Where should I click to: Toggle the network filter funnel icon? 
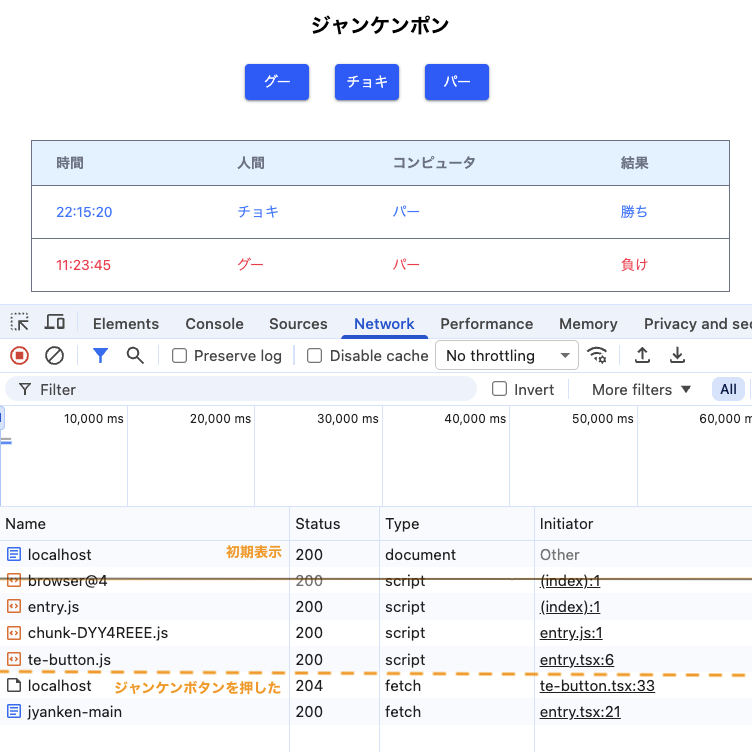100,355
